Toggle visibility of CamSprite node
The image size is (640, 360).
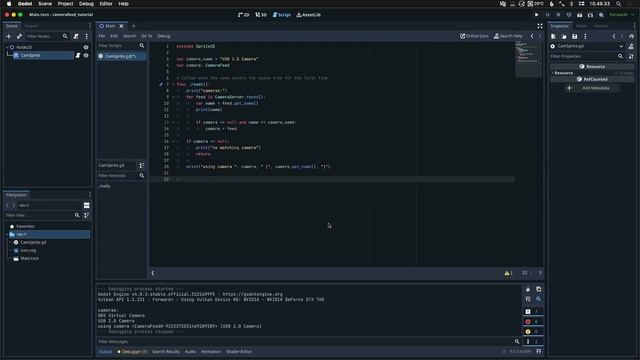tap(86, 55)
